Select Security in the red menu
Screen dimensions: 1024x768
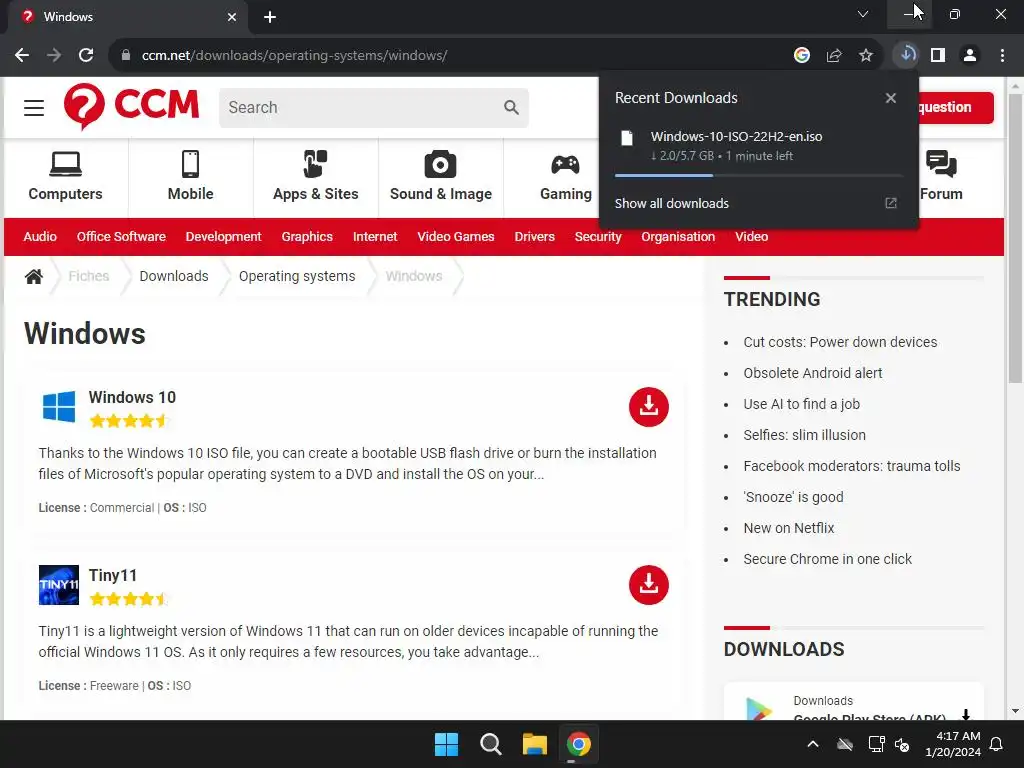point(598,236)
